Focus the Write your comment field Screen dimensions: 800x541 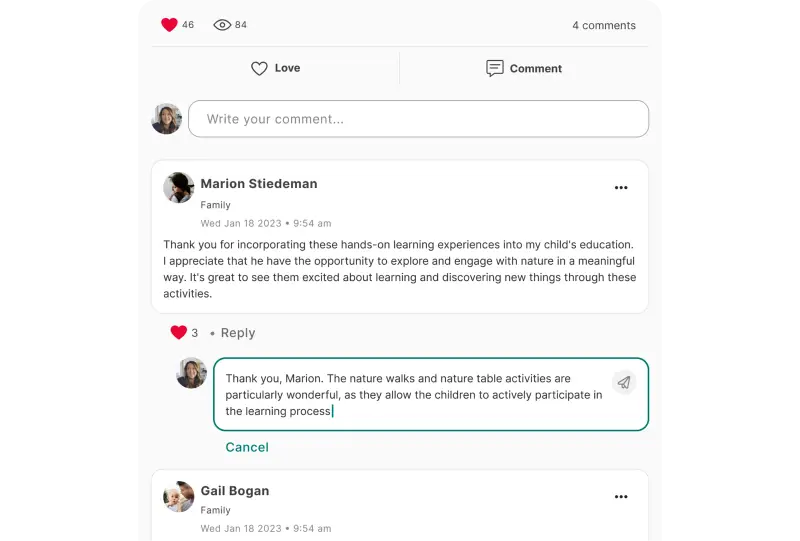(418, 119)
